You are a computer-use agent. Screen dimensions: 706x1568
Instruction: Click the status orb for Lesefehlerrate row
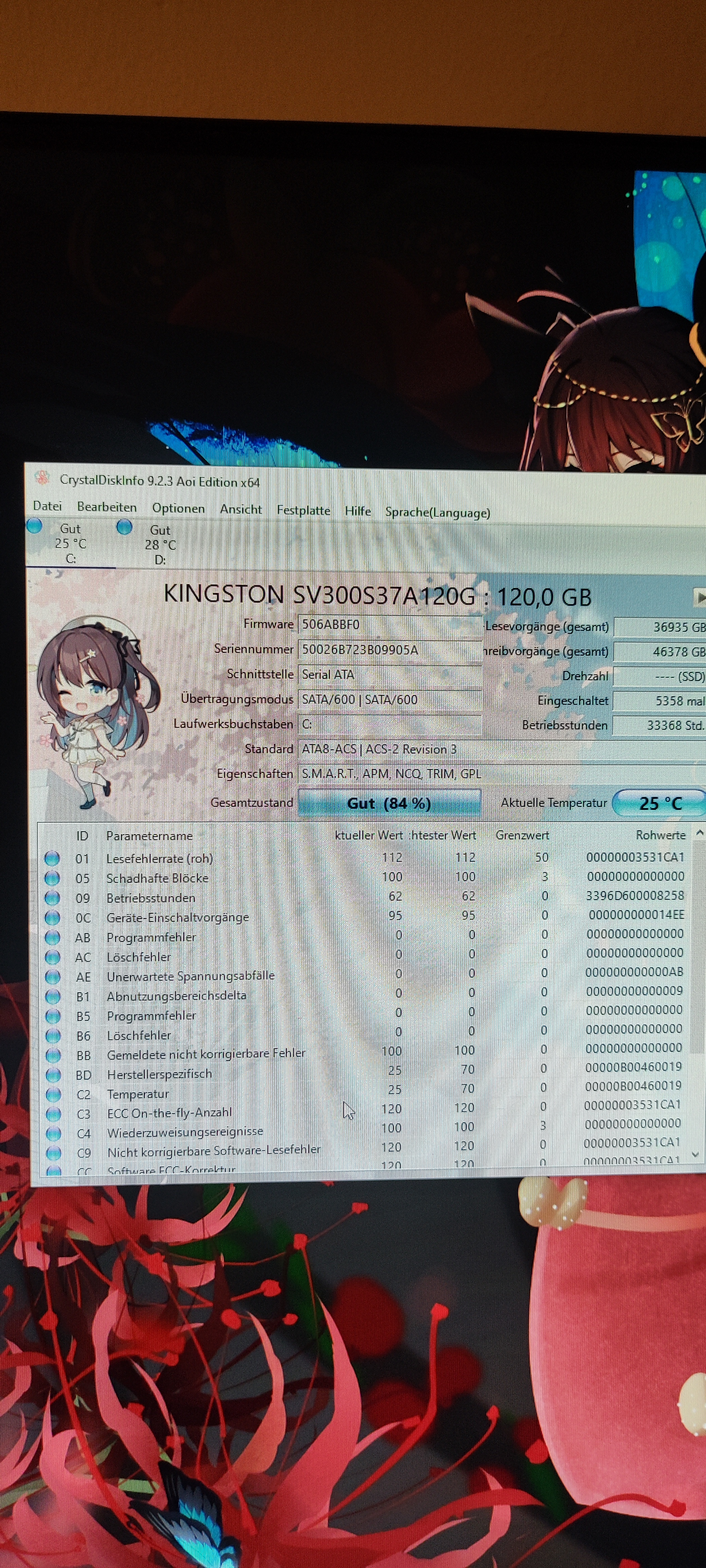tap(52, 858)
